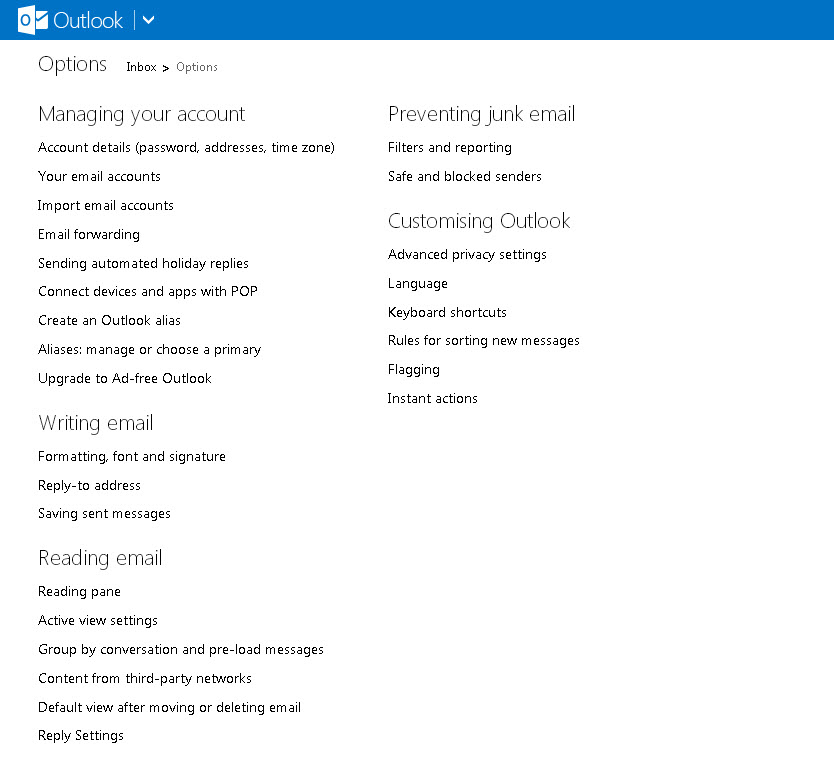This screenshot has width=834, height=781.
Task: Open Account details settings
Action: coord(186,147)
